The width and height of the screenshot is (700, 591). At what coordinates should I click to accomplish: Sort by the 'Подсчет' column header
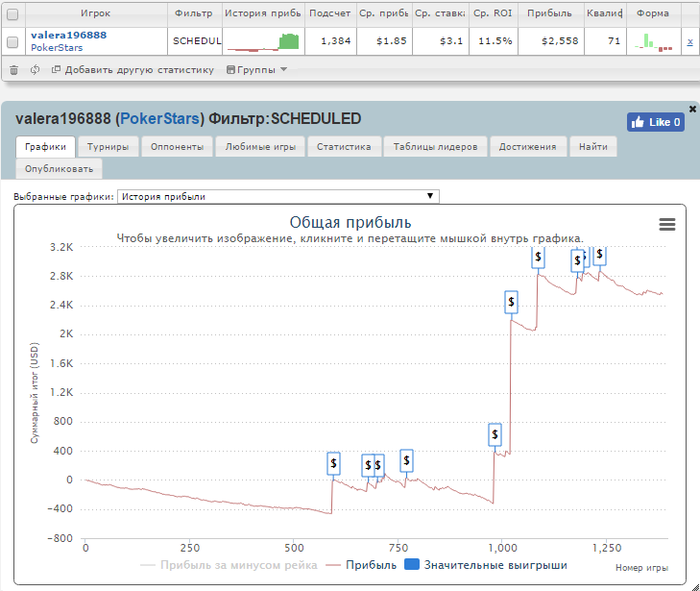pos(330,13)
